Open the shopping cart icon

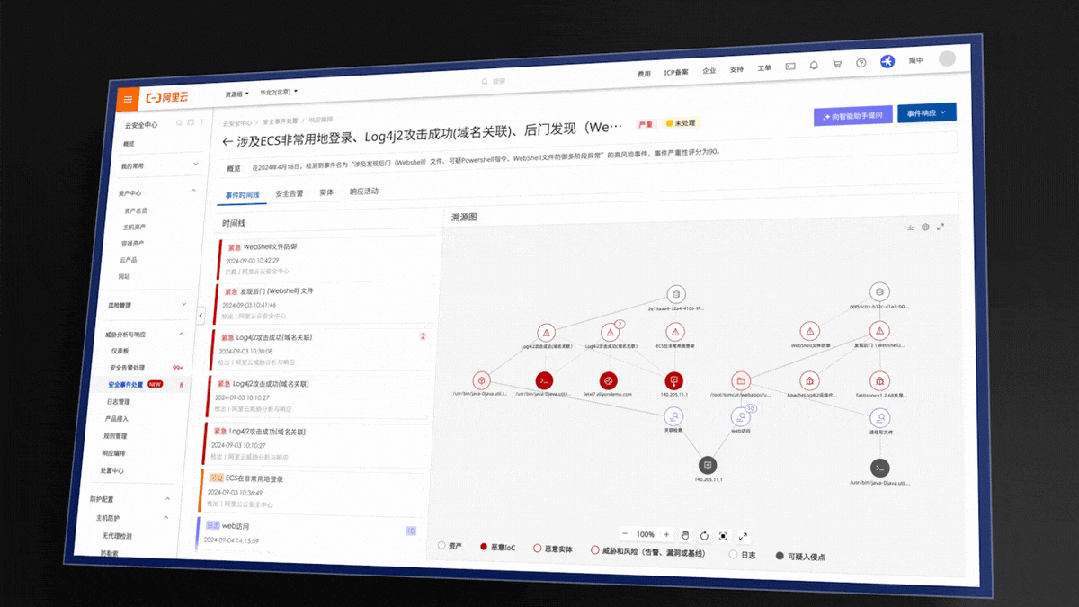pos(837,64)
